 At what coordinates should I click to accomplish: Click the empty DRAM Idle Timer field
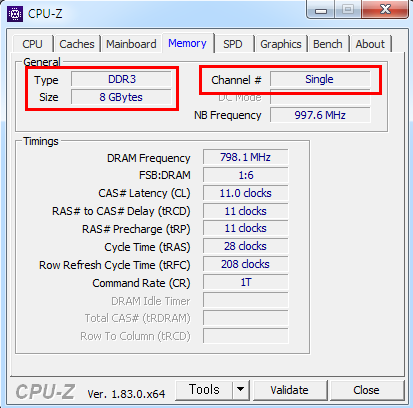(246, 300)
